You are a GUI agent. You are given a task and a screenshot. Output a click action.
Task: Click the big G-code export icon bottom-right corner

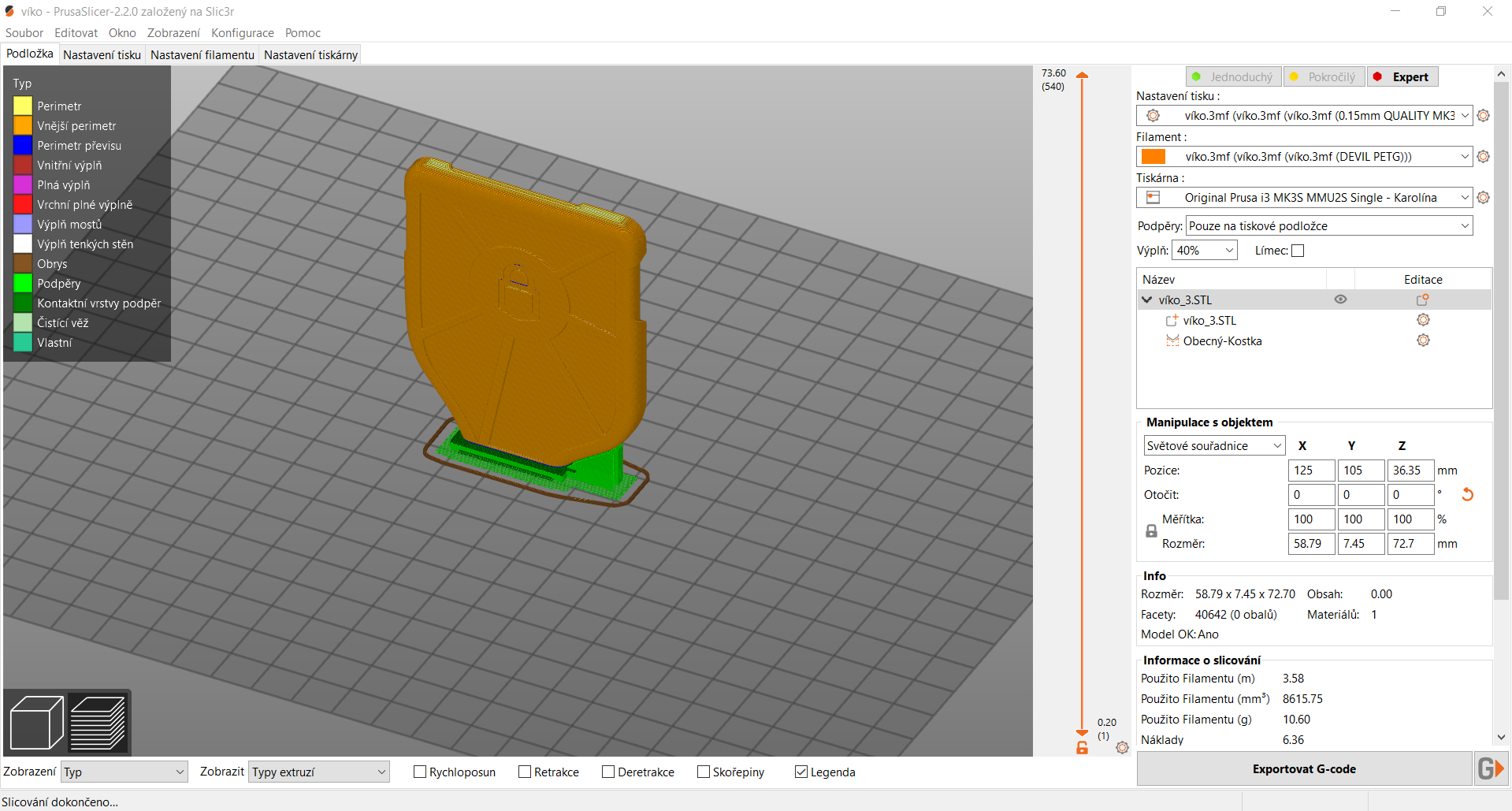[1492, 768]
